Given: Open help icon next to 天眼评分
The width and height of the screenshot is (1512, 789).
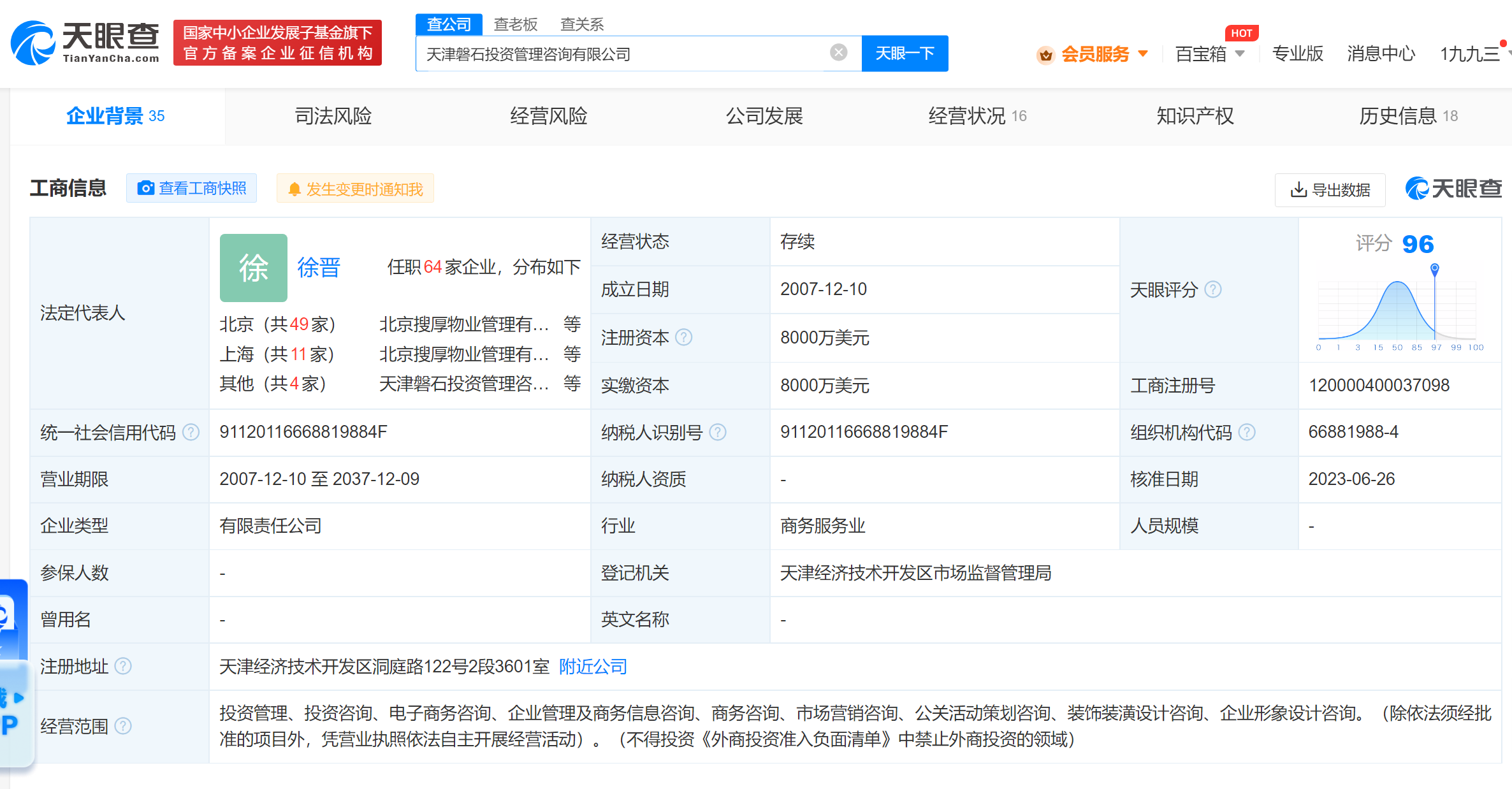Looking at the screenshot, I should (1213, 289).
